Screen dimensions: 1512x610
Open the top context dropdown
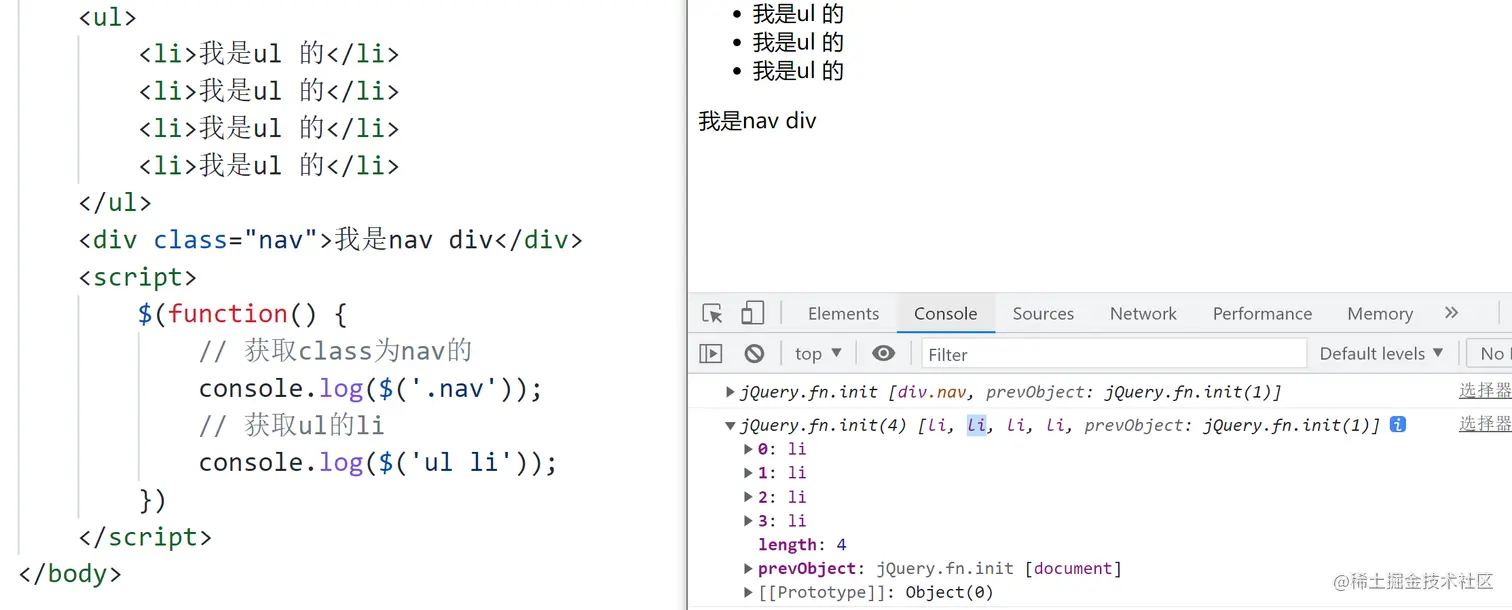point(818,353)
